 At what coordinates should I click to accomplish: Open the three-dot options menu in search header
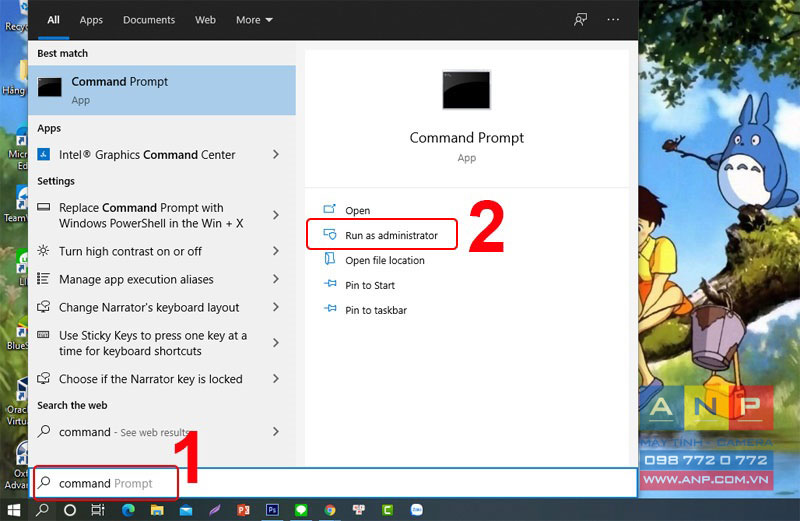(x=613, y=19)
